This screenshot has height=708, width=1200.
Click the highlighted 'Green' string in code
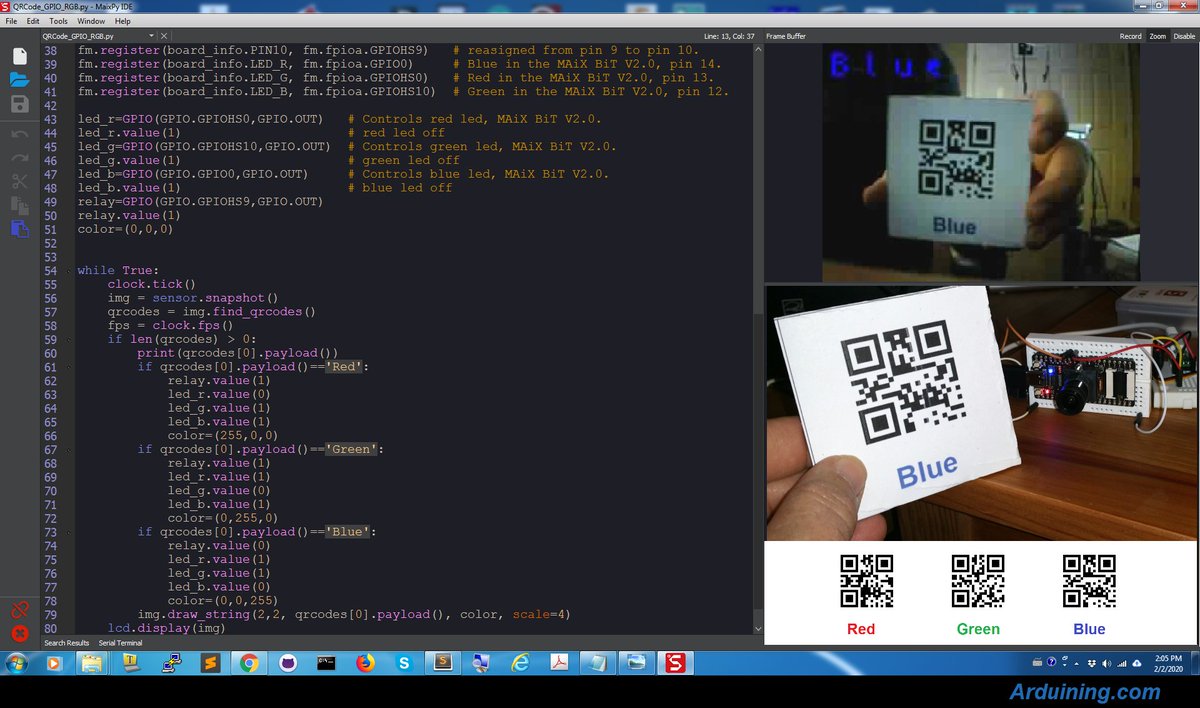point(351,450)
